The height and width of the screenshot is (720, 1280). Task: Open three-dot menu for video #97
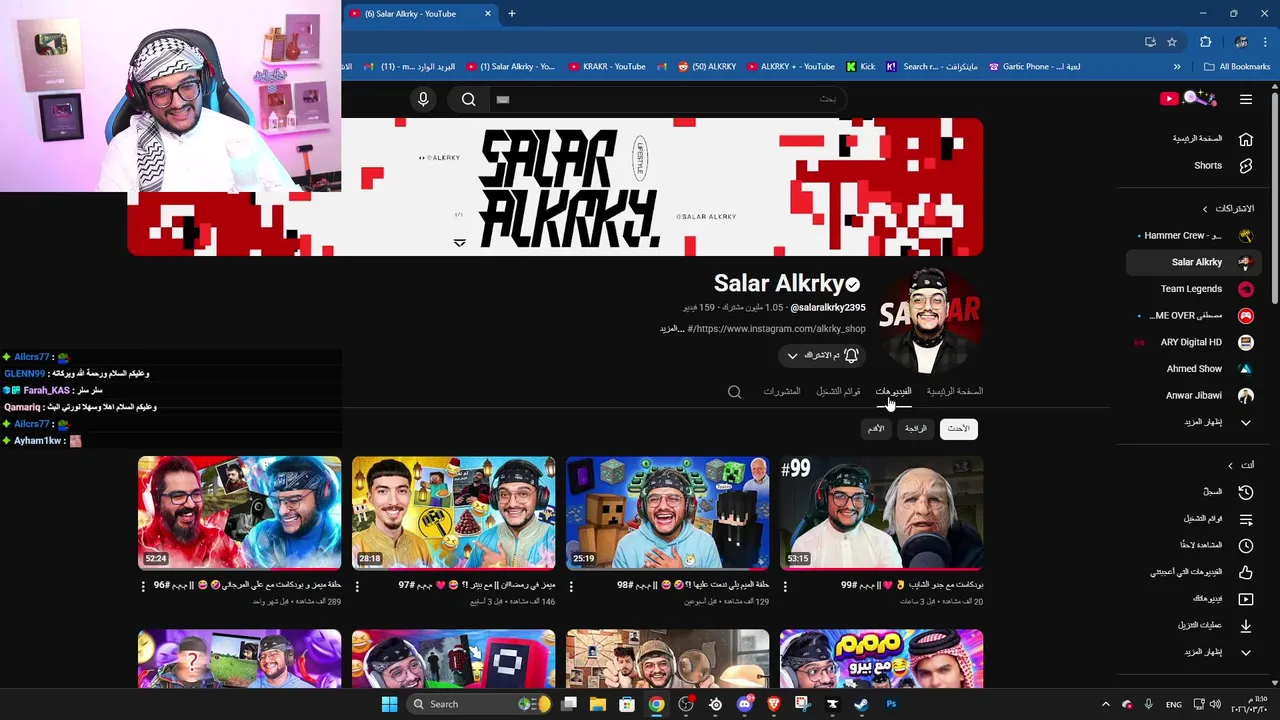point(357,586)
